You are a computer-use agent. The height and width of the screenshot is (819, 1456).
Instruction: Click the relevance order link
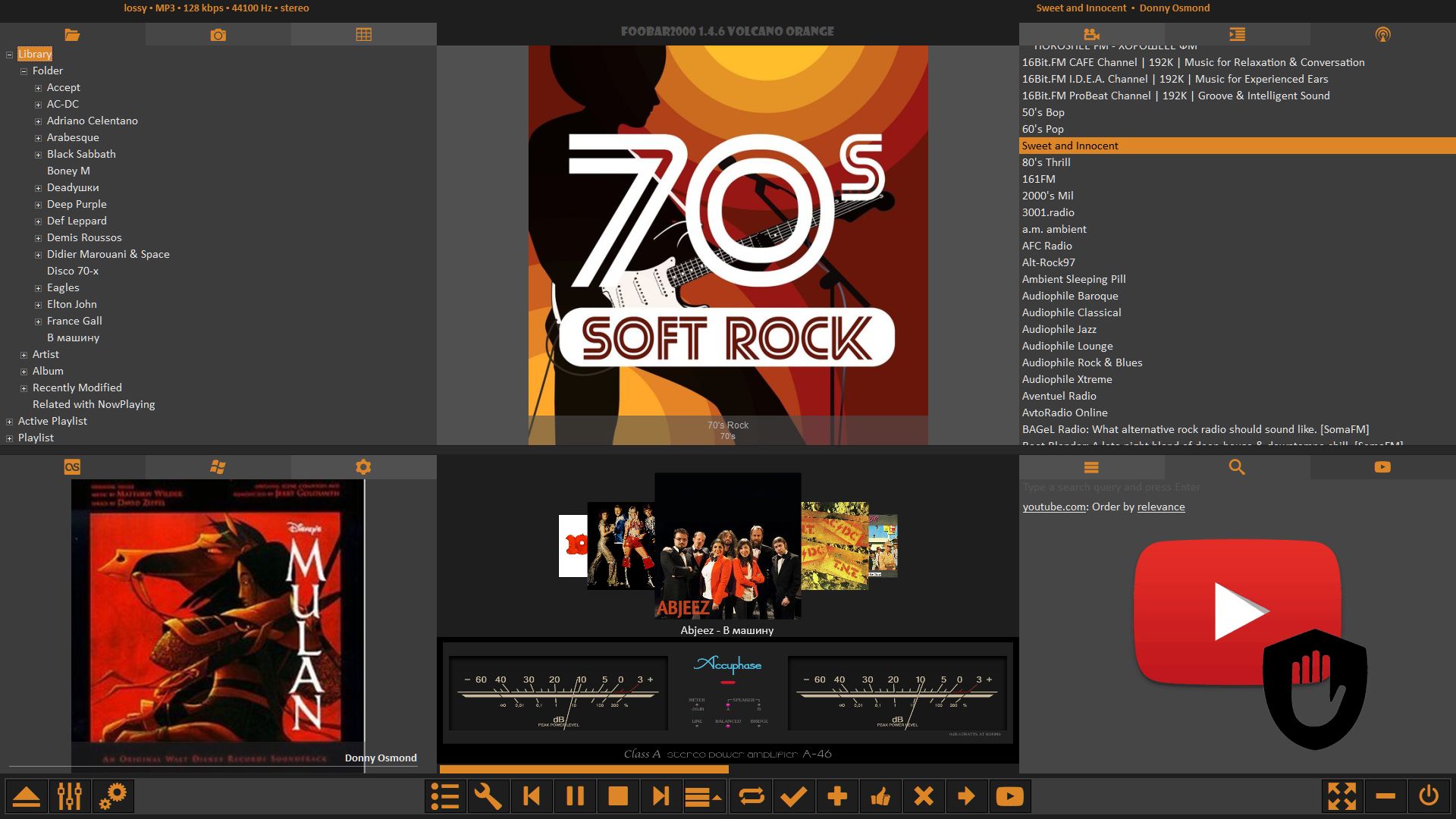tap(1160, 507)
